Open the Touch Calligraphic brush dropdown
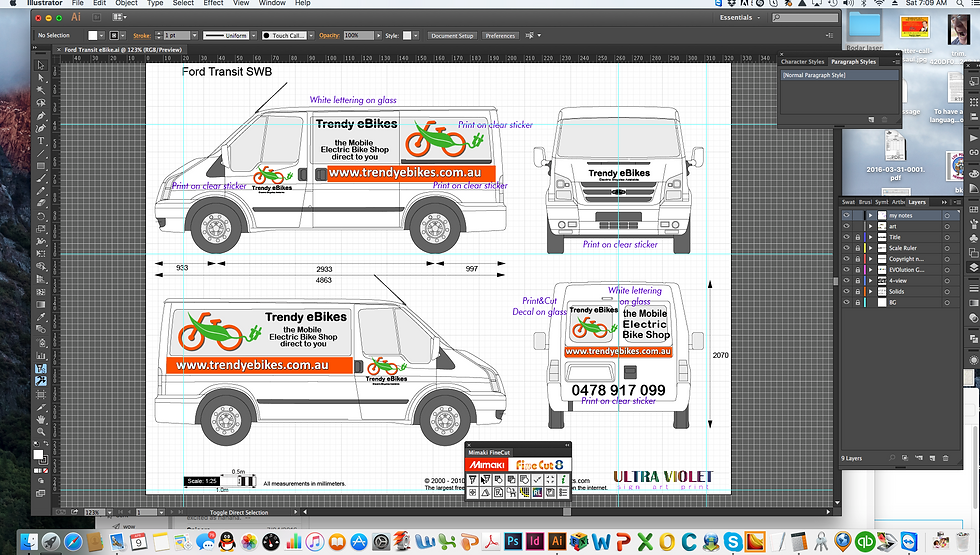Viewport: 980px width, 555px height. pyautogui.click(x=311, y=36)
